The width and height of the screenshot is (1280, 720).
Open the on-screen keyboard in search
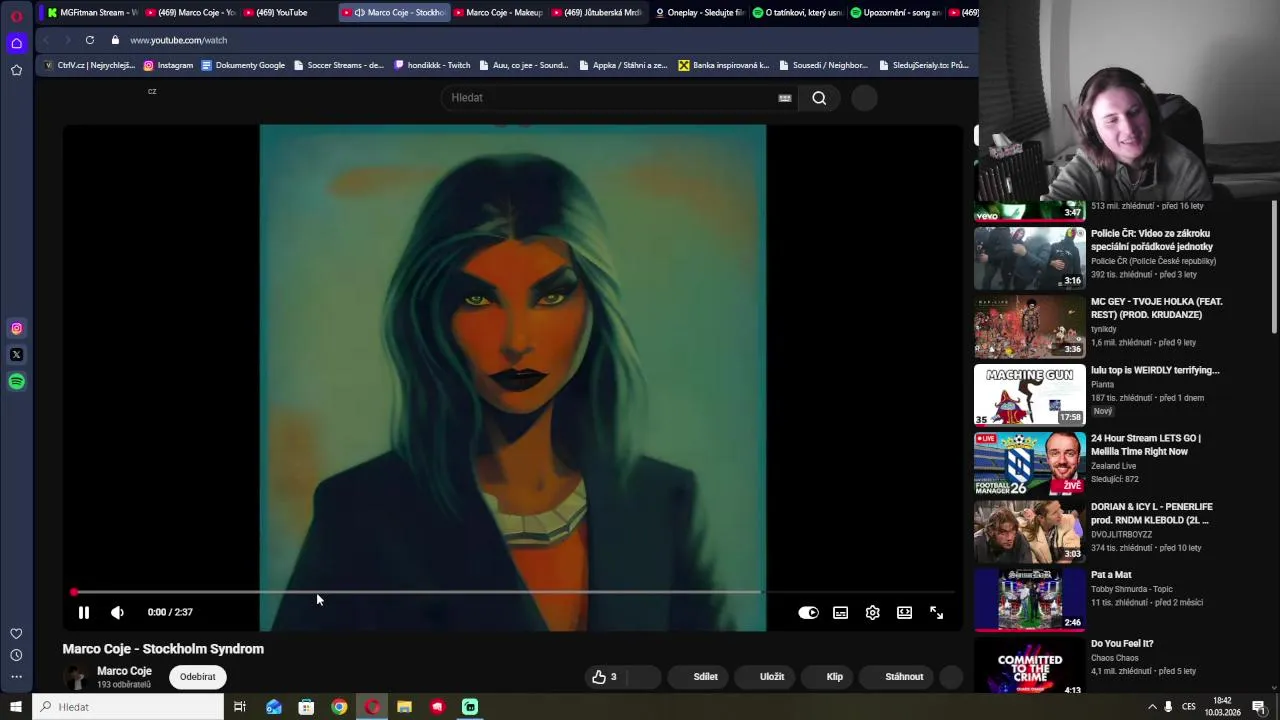click(x=785, y=98)
